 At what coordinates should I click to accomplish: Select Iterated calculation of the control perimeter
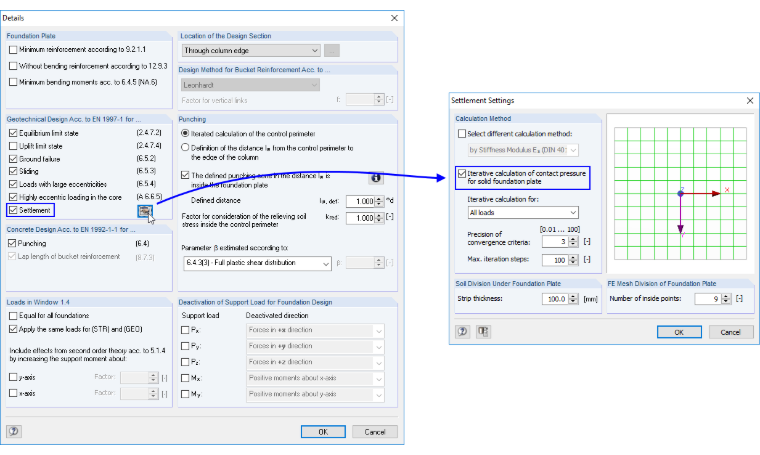(x=185, y=133)
